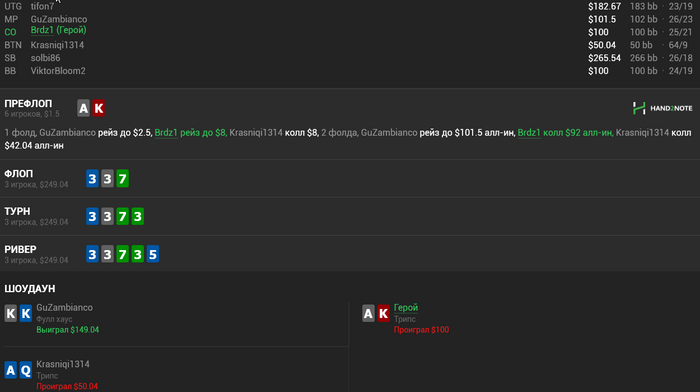Click the 266 bb value for solbi86
The image size is (700, 392).
[643, 58]
